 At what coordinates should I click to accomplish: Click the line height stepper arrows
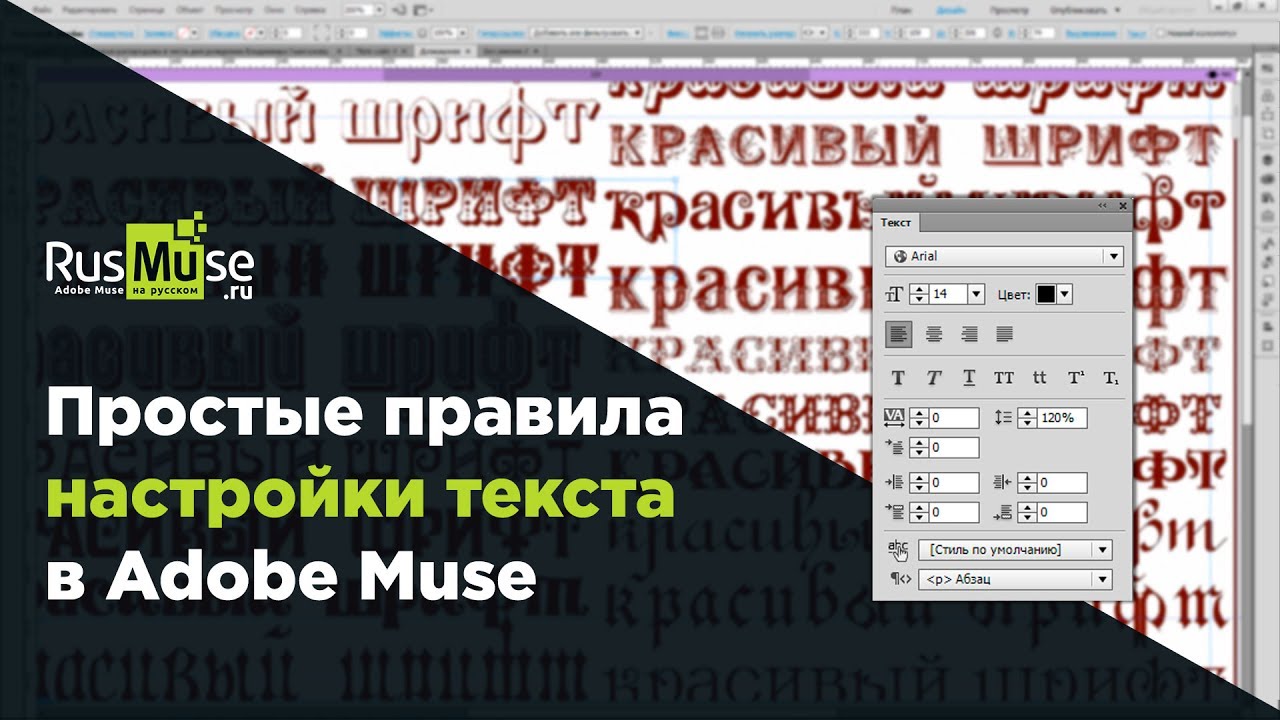point(1027,418)
